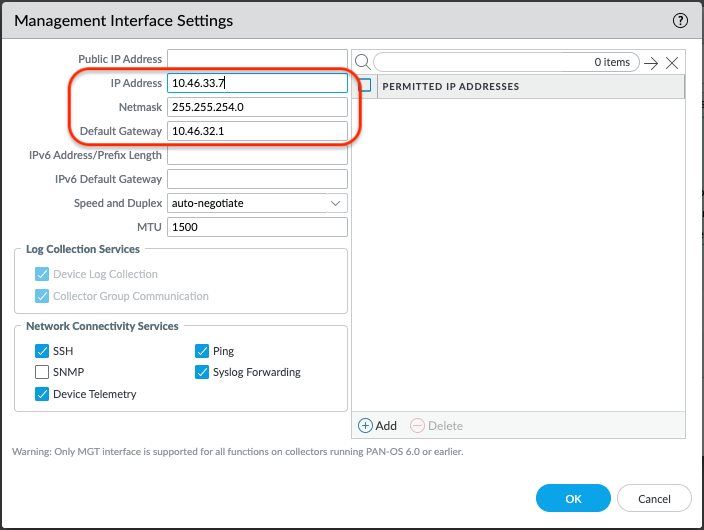Disable Syslog Forwarding checkbox

[x=202, y=372]
